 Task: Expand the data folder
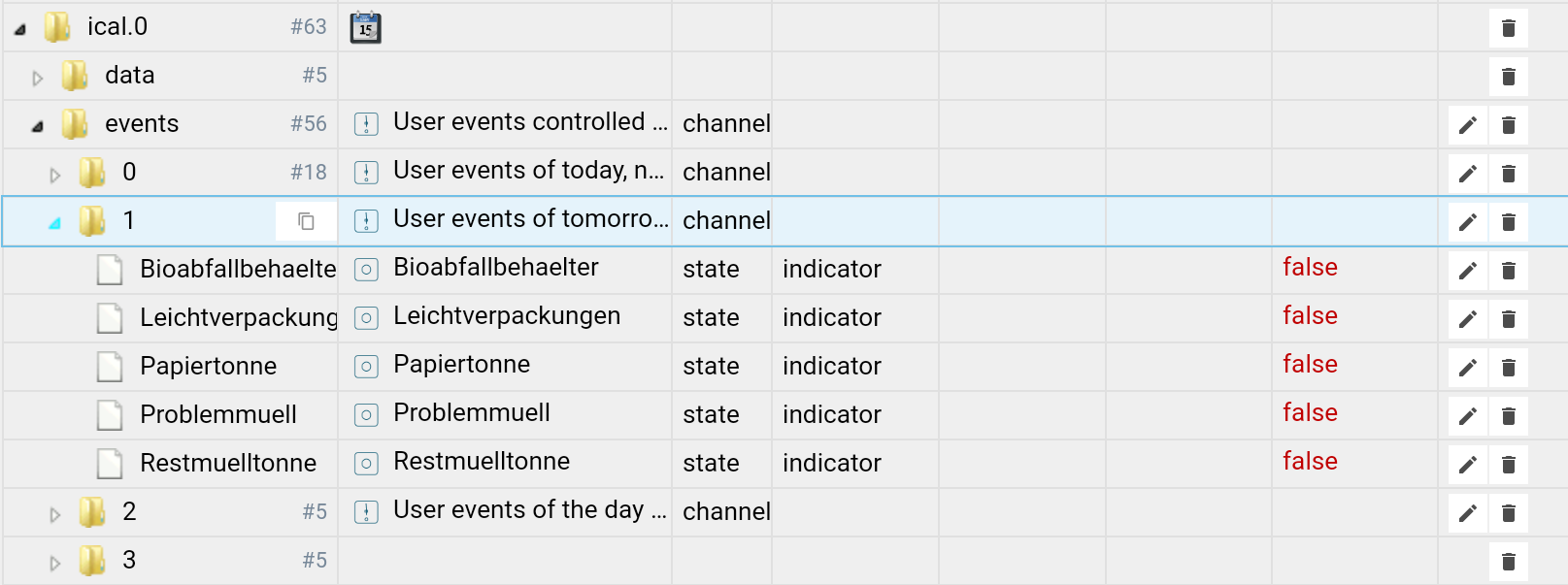click(37, 78)
